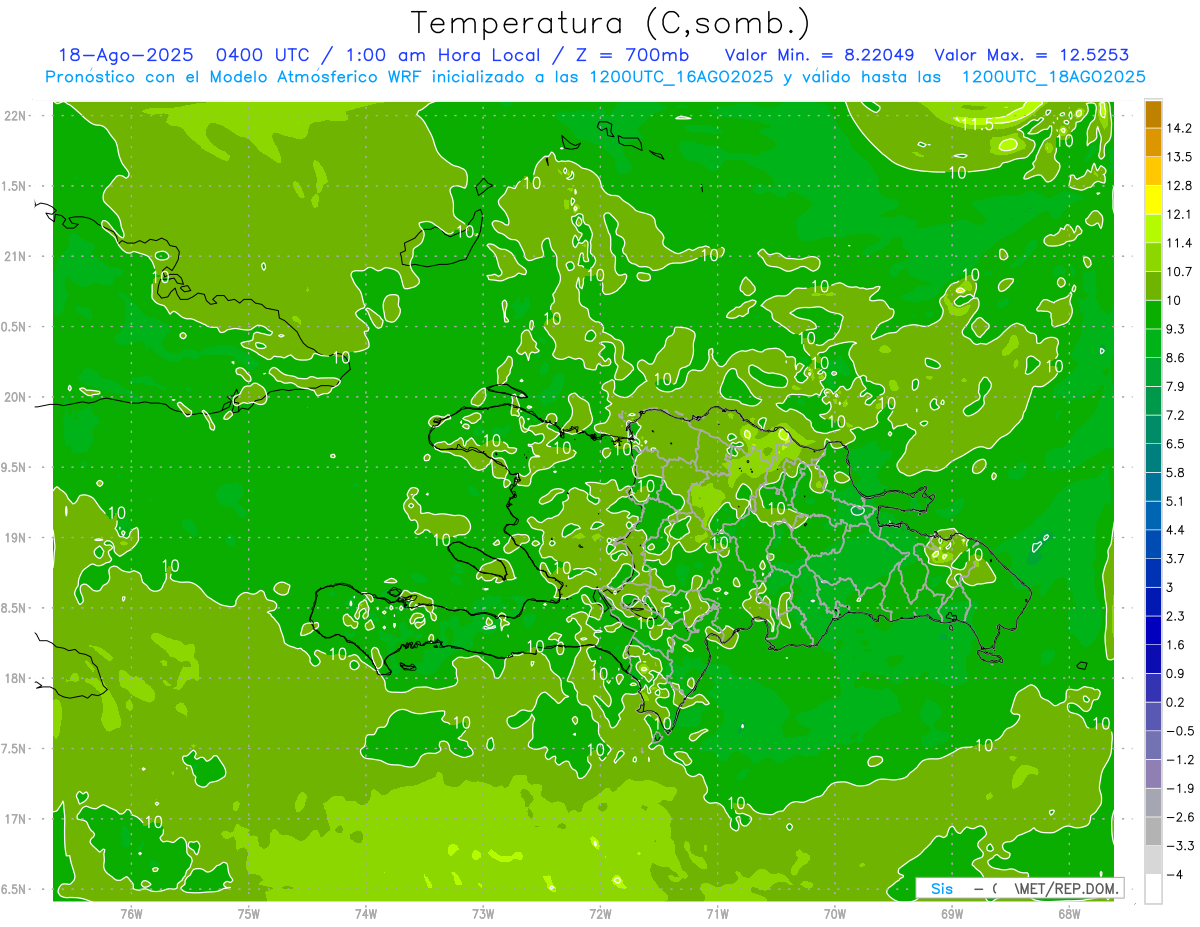Select the "1.5N" latitude axis label
Screen dimensions: 1200x927
point(15,186)
